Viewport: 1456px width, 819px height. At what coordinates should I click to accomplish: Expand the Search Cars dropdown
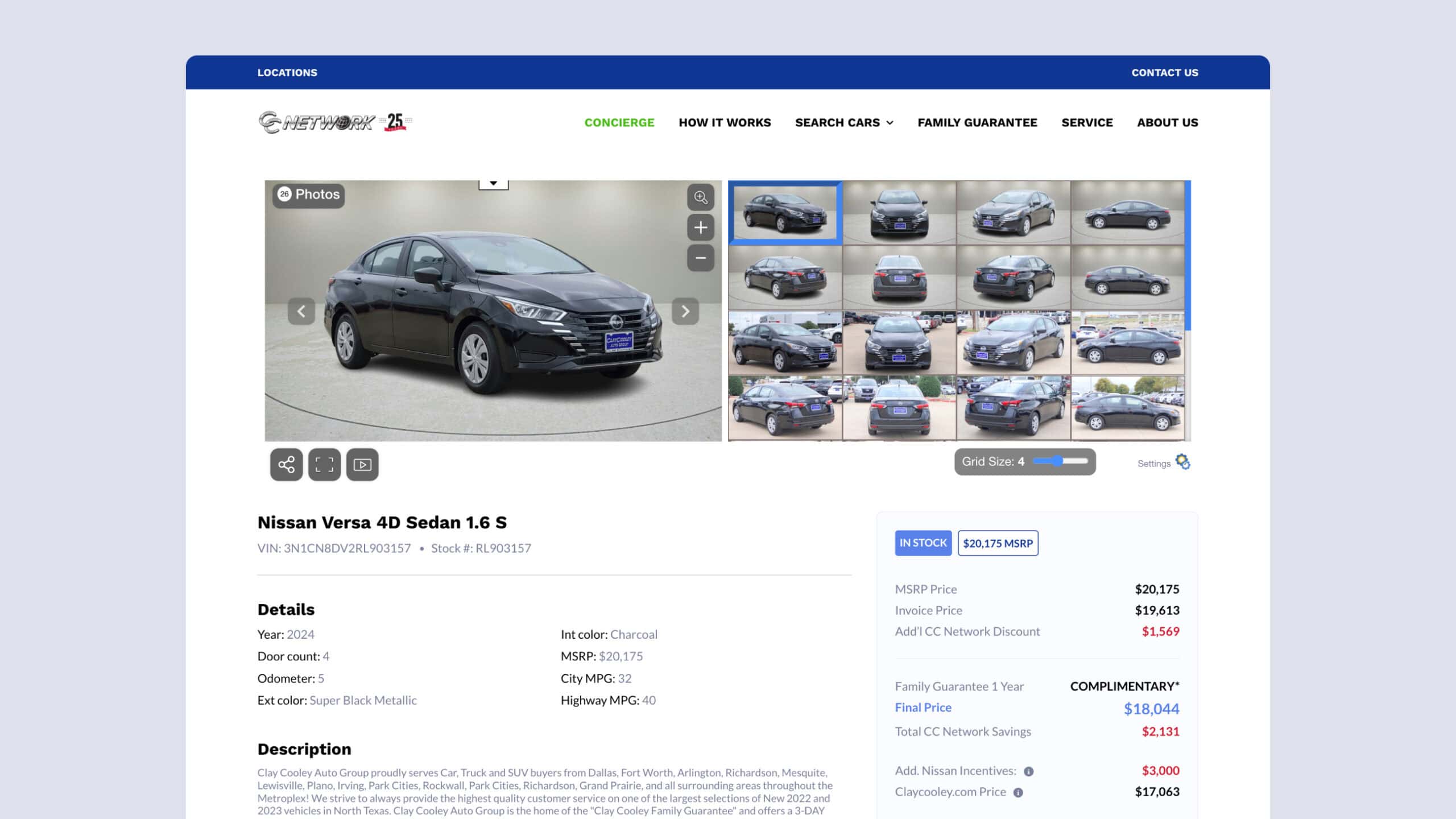[845, 122]
